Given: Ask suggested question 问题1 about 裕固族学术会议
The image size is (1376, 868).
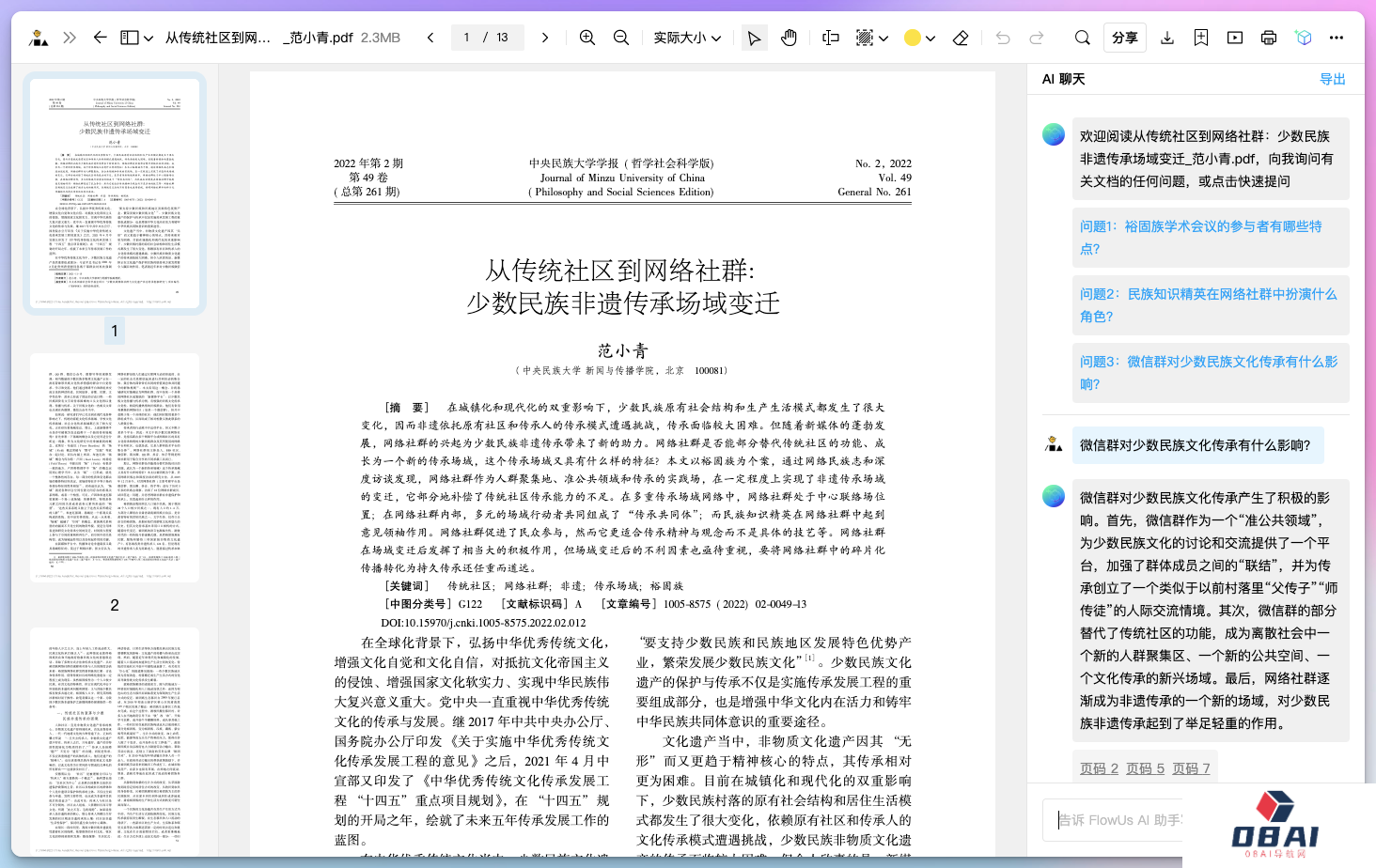Looking at the screenshot, I should coord(1211,238).
